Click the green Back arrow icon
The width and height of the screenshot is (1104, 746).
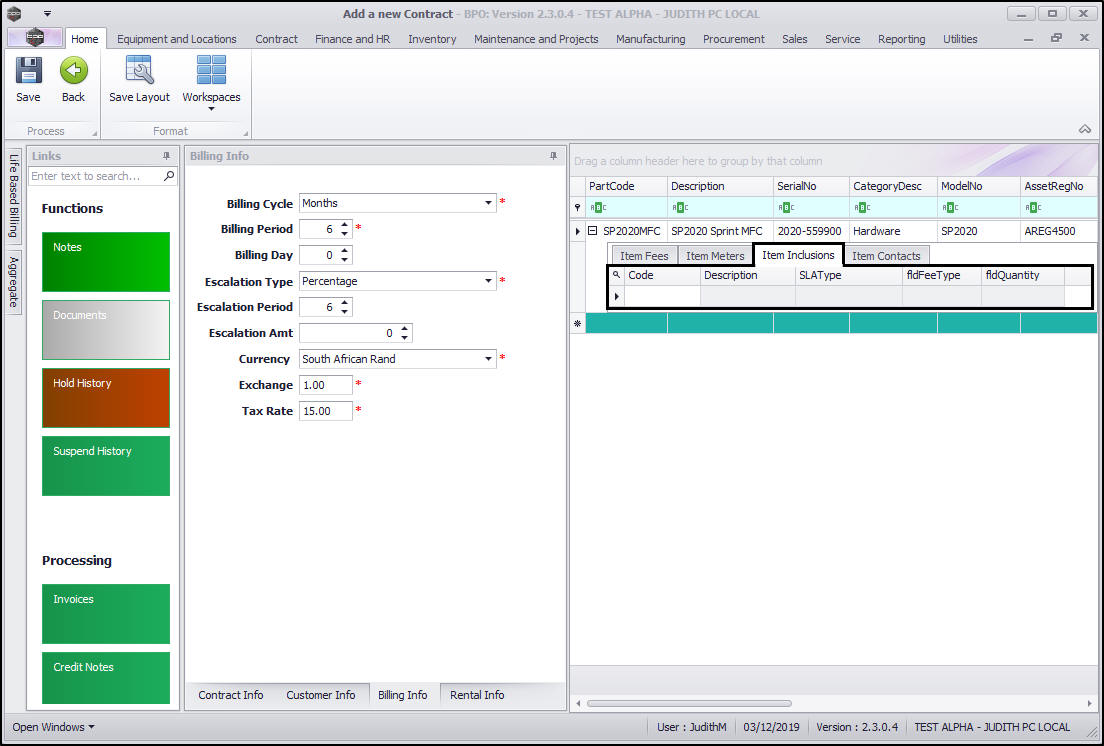click(x=73, y=71)
